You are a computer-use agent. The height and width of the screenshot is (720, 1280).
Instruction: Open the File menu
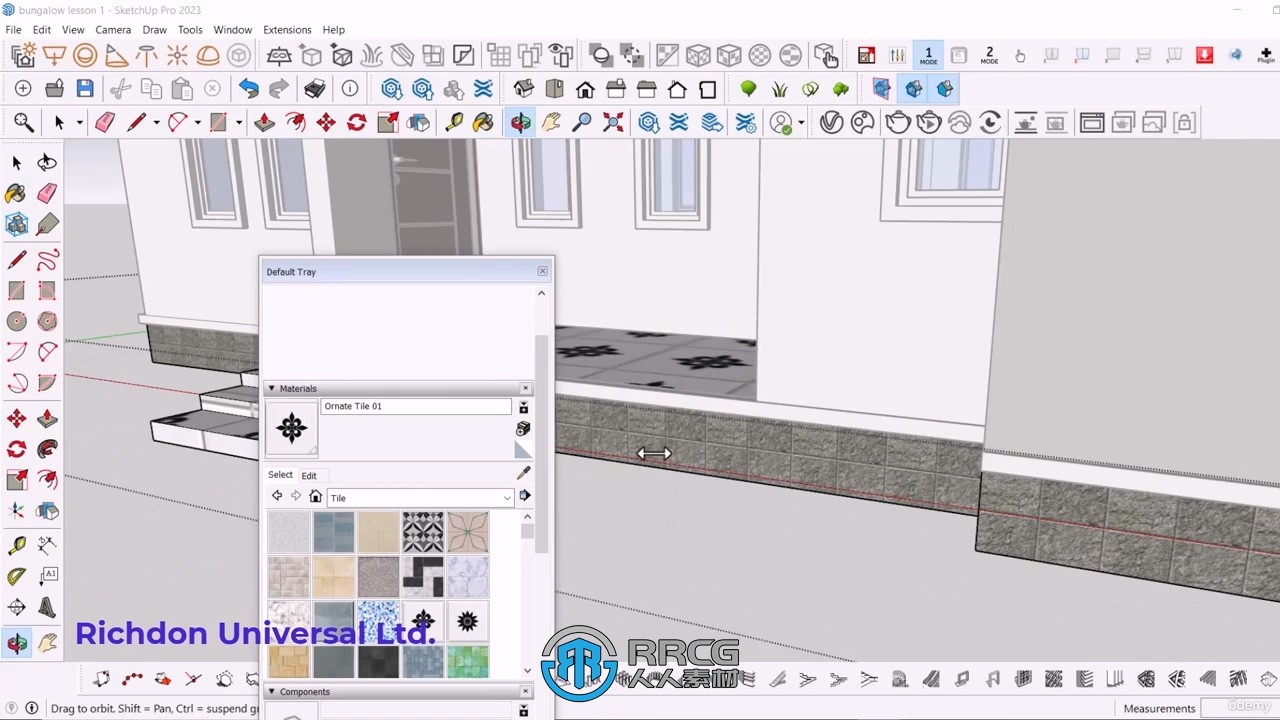tap(13, 30)
